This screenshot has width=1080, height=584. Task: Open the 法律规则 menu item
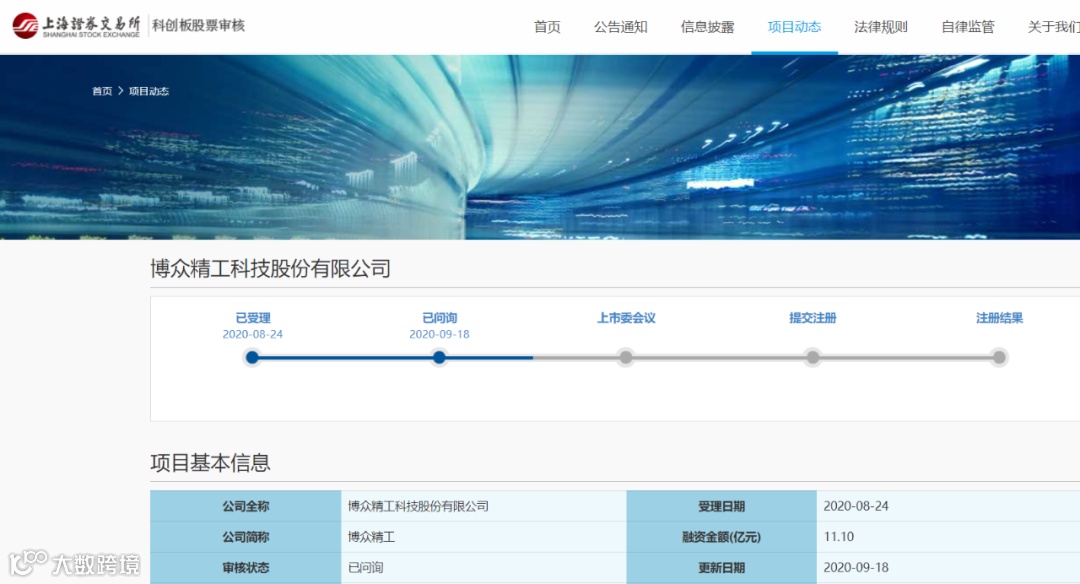coord(881,27)
